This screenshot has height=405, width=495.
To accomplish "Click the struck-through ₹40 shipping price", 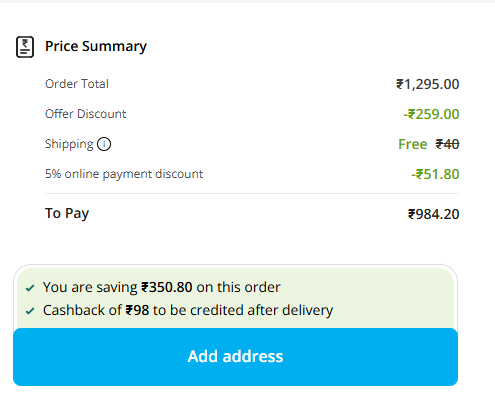I will point(447,144).
